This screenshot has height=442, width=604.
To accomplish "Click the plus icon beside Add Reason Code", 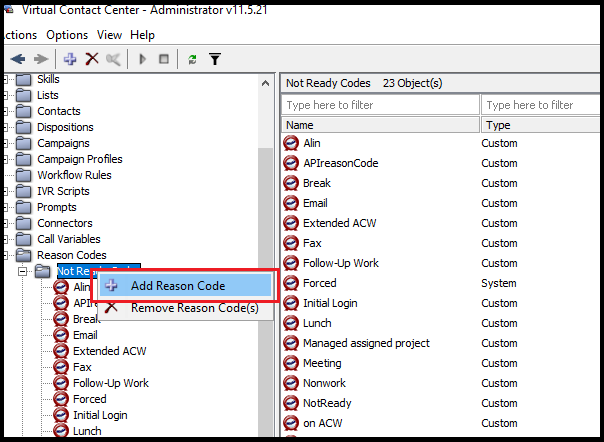I will point(111,286).
